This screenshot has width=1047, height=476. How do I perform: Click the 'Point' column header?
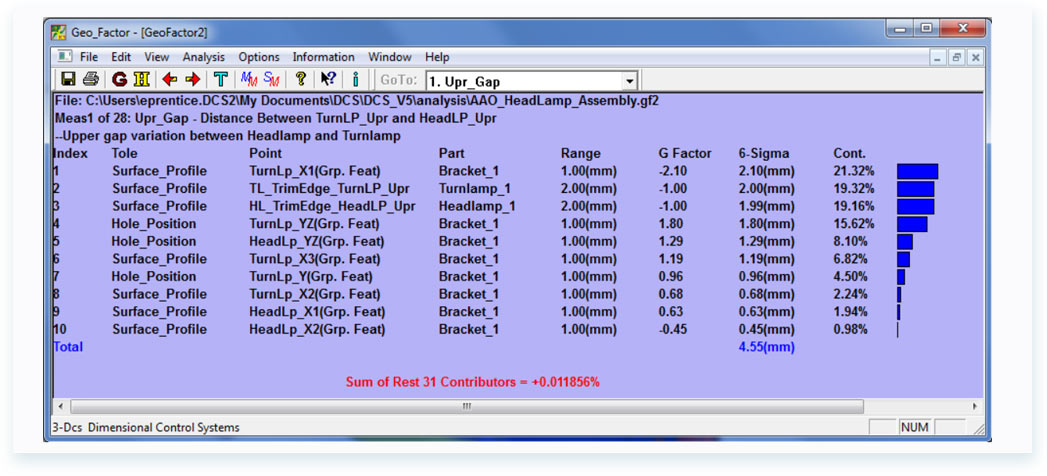click(265, 154)
